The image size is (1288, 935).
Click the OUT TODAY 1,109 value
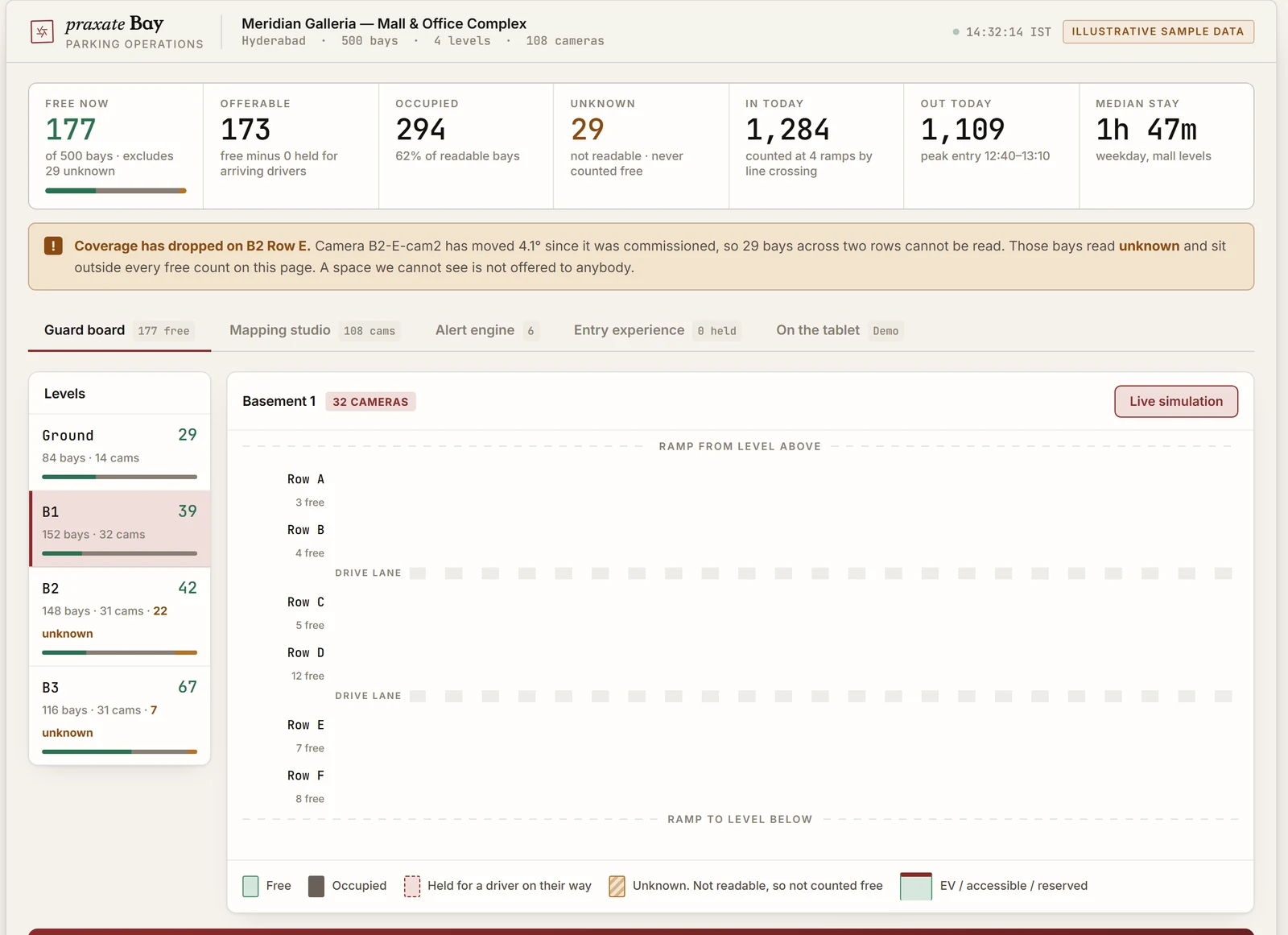[963, 129]
